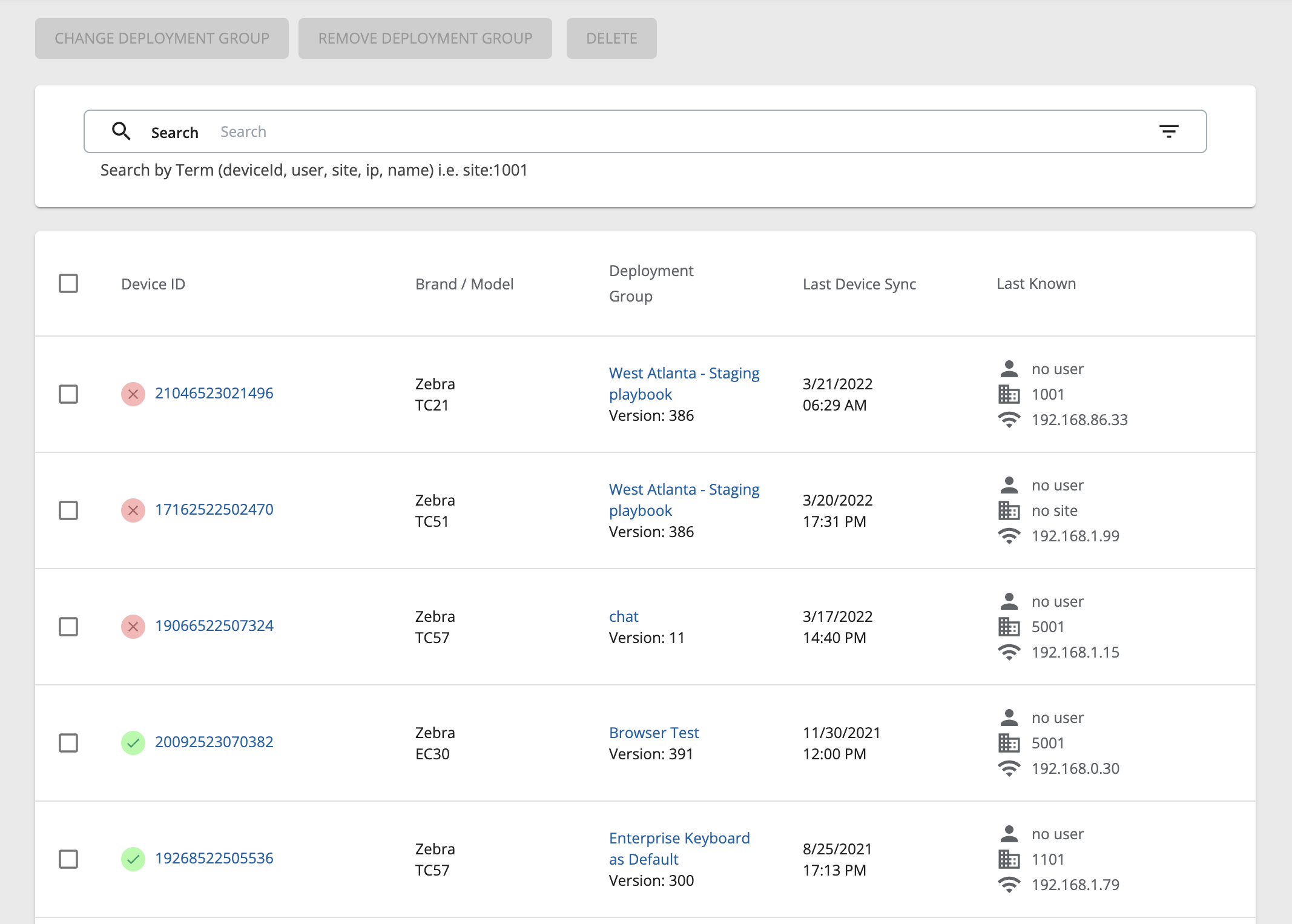Click the Version: 391 text
The width and height of the screenshot is (1292, 924).
(x=651, y=754)
